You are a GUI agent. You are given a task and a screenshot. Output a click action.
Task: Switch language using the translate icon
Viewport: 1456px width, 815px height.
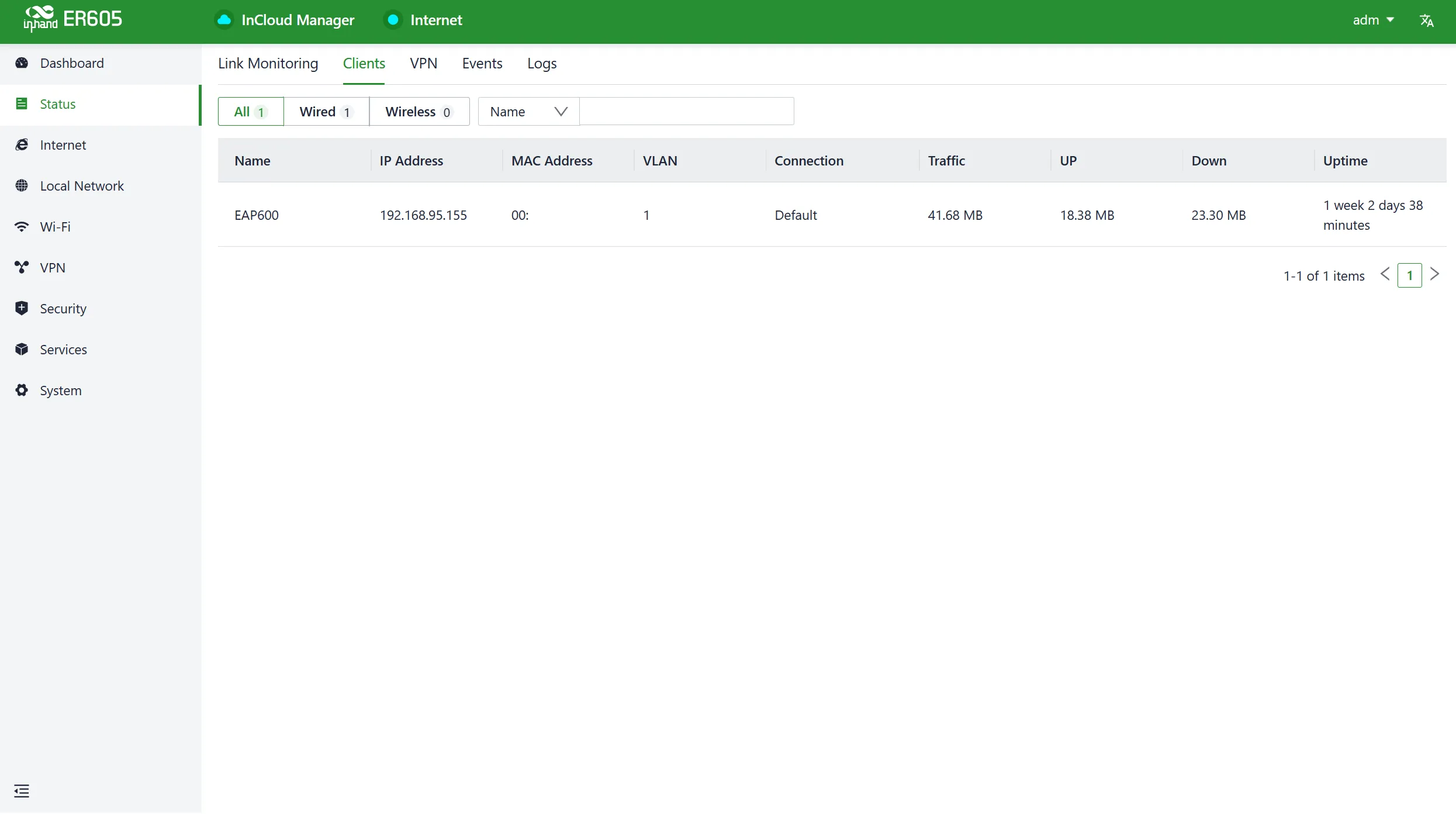pos(1427,20)
